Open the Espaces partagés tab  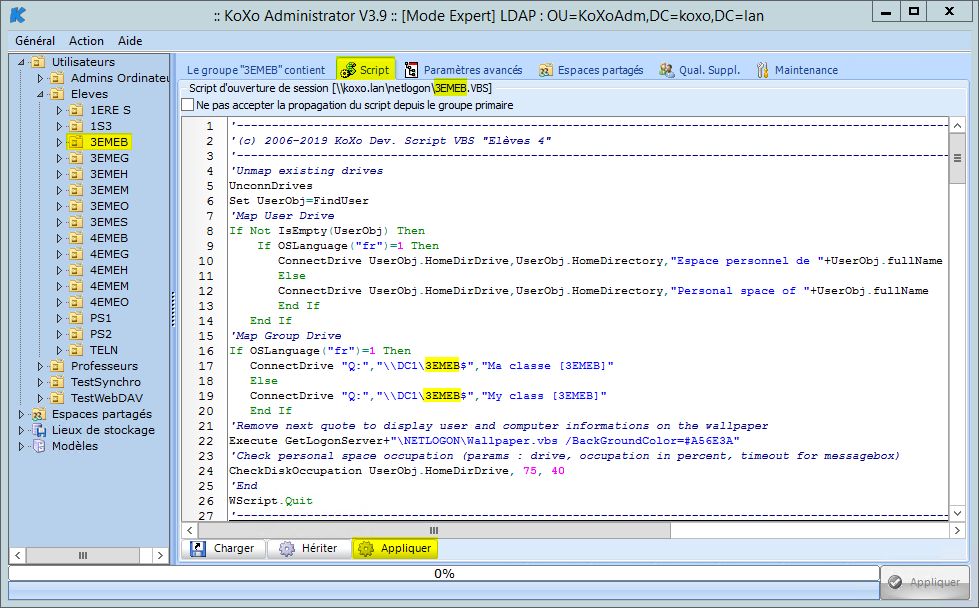[592, 70]
